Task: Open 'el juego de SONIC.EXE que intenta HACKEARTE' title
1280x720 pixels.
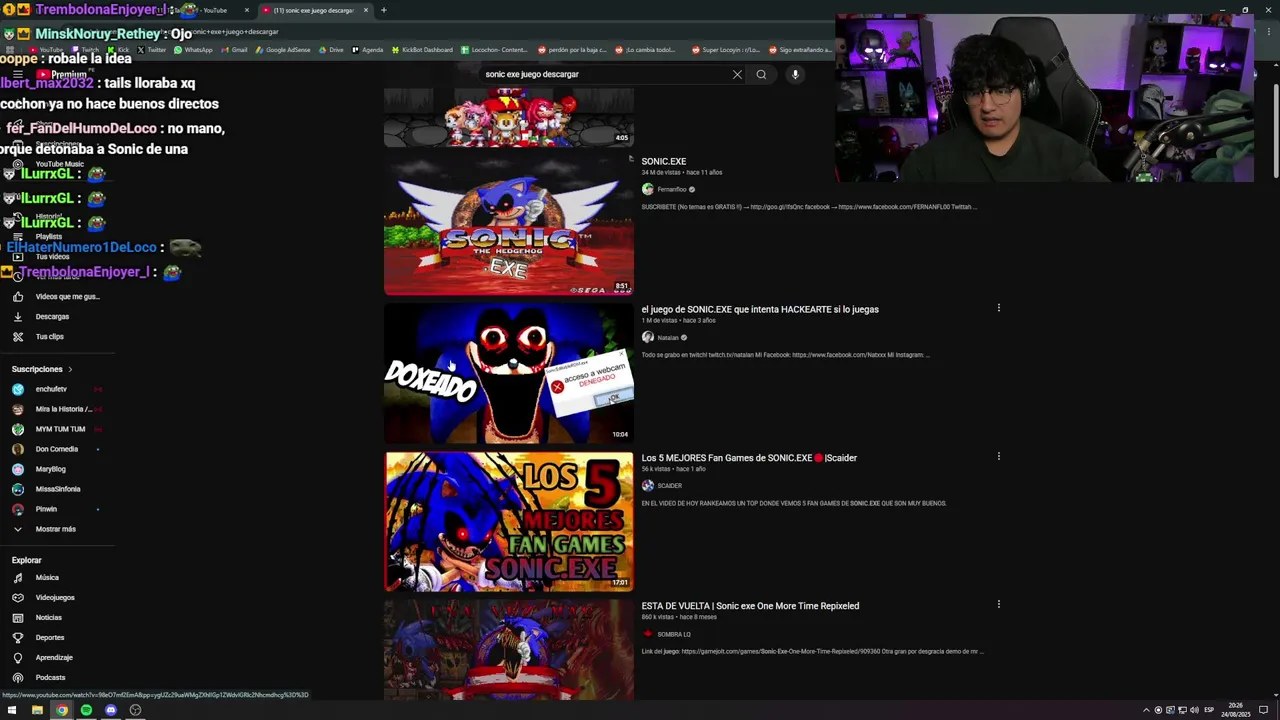Action: tap(760, 309)
